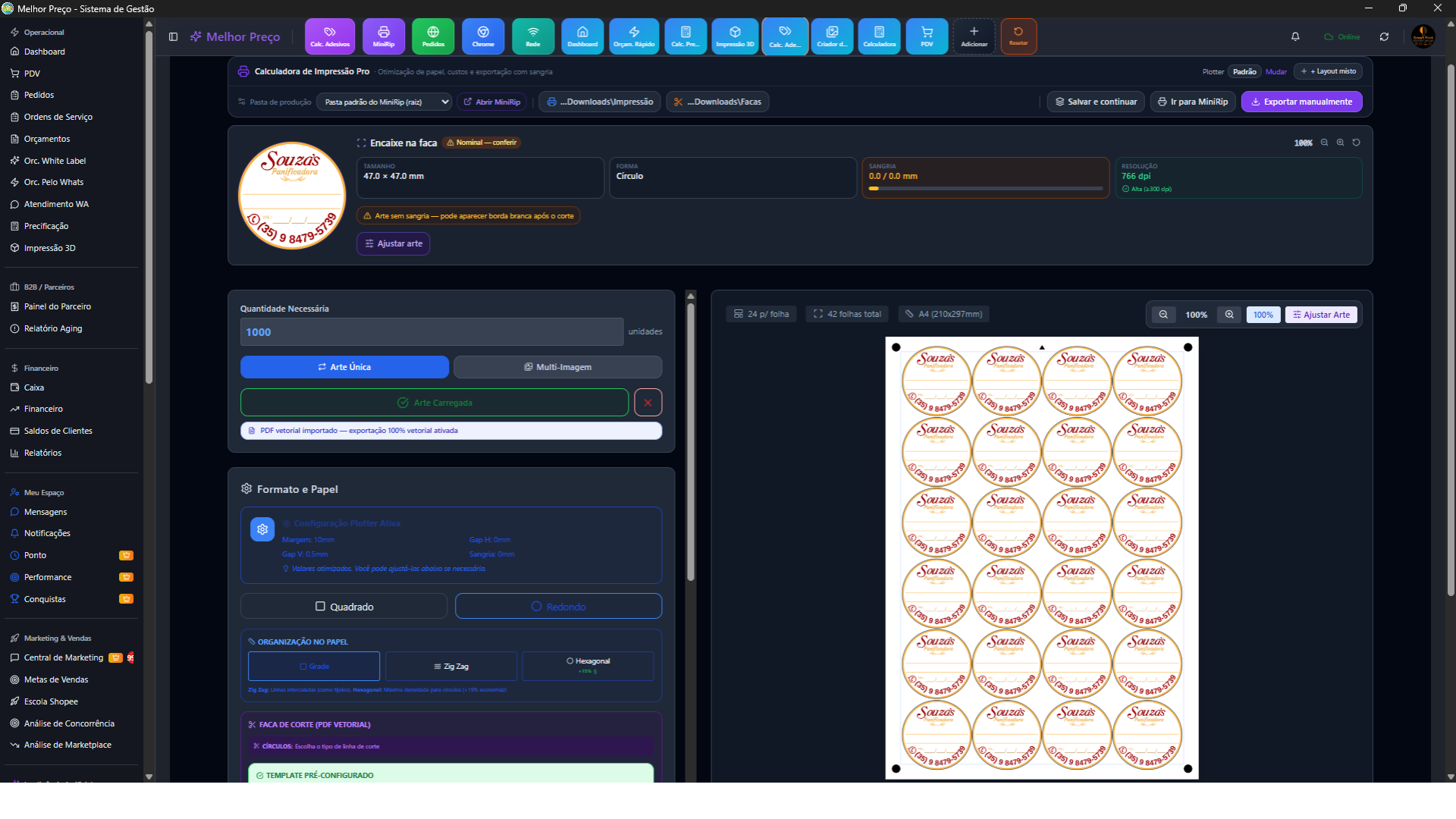The width and height of the screenshot is (1456, 819).
Task: Click the Sangria progress bar
Action: [x=986, y=188]
